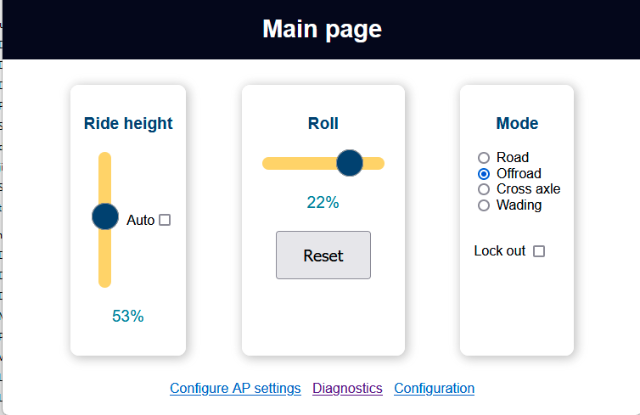Switch mode to Wading
Image resolution: width=640 pixels, height=415 pixels.
[x=484, y=205]
